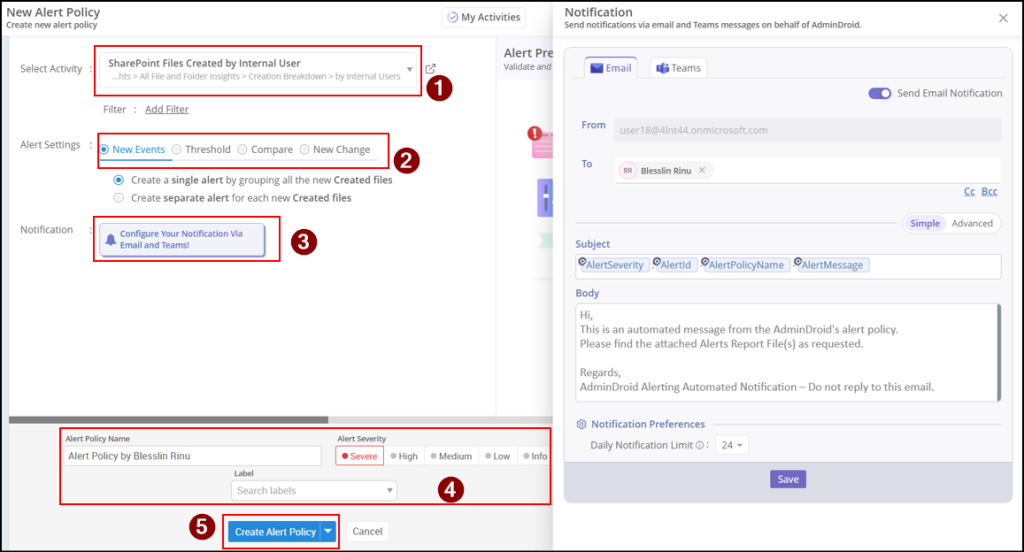Click Configure Your Notification Via Email and Teams
1024x552 pixels.
[182, 240]
